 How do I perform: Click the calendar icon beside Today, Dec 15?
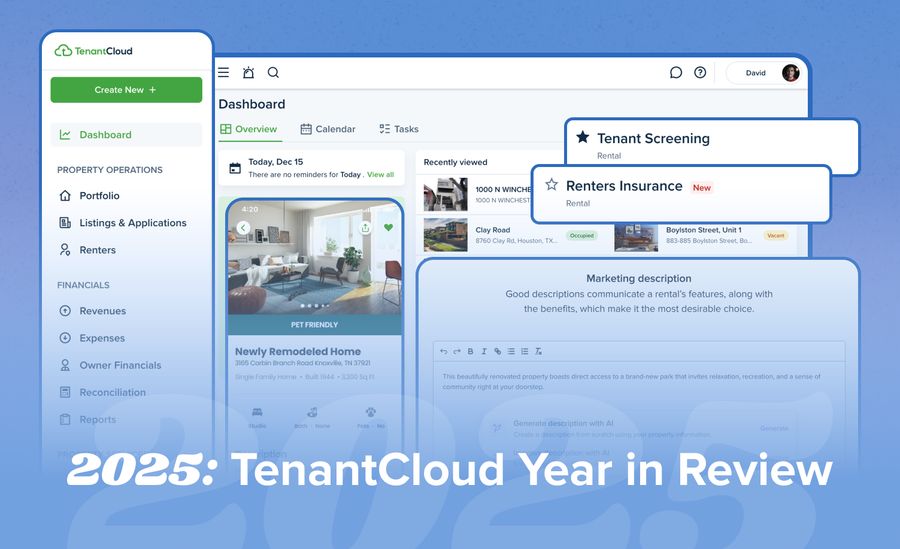235,168
